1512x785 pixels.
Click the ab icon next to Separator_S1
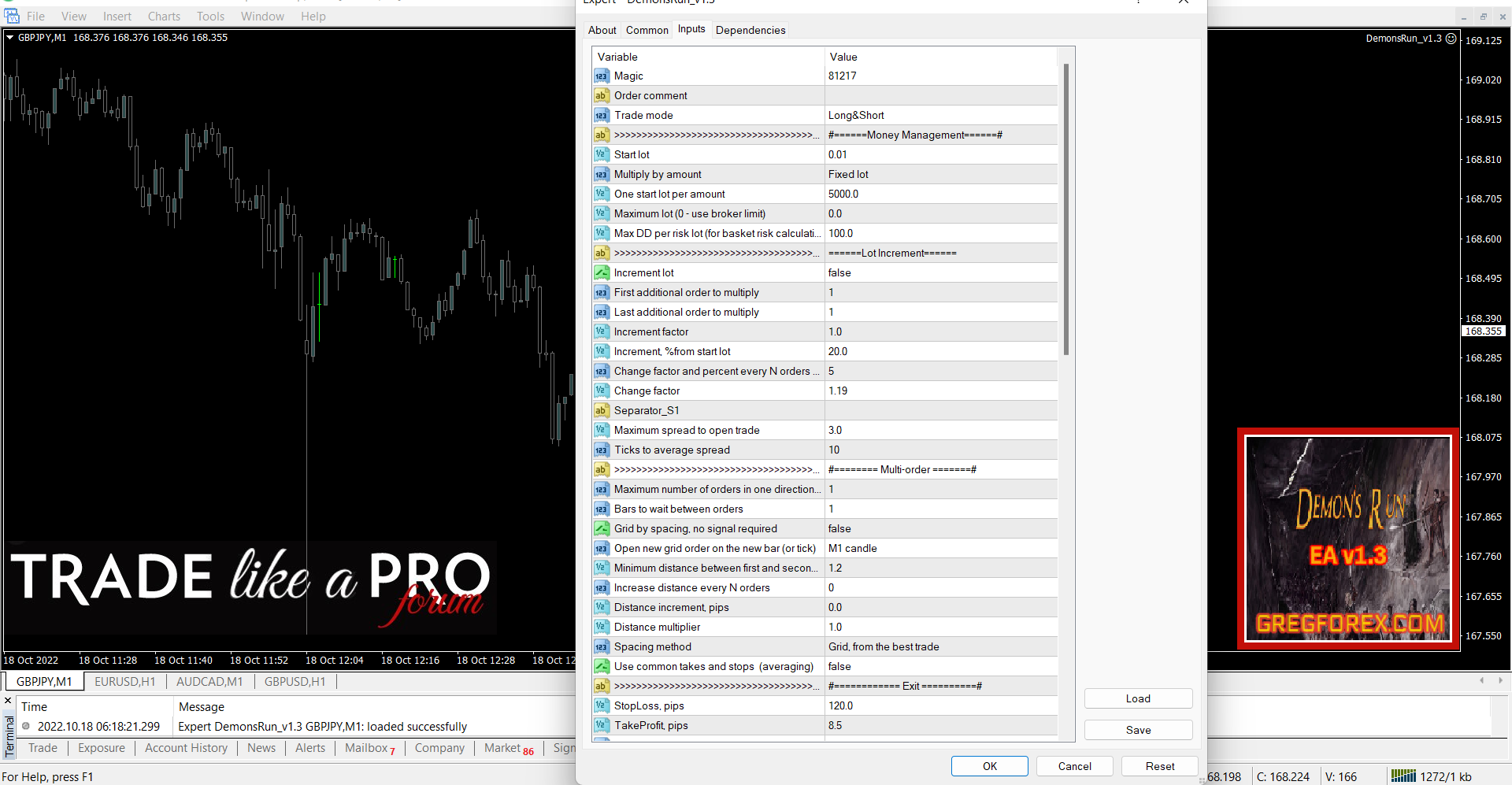coord(602,410)
